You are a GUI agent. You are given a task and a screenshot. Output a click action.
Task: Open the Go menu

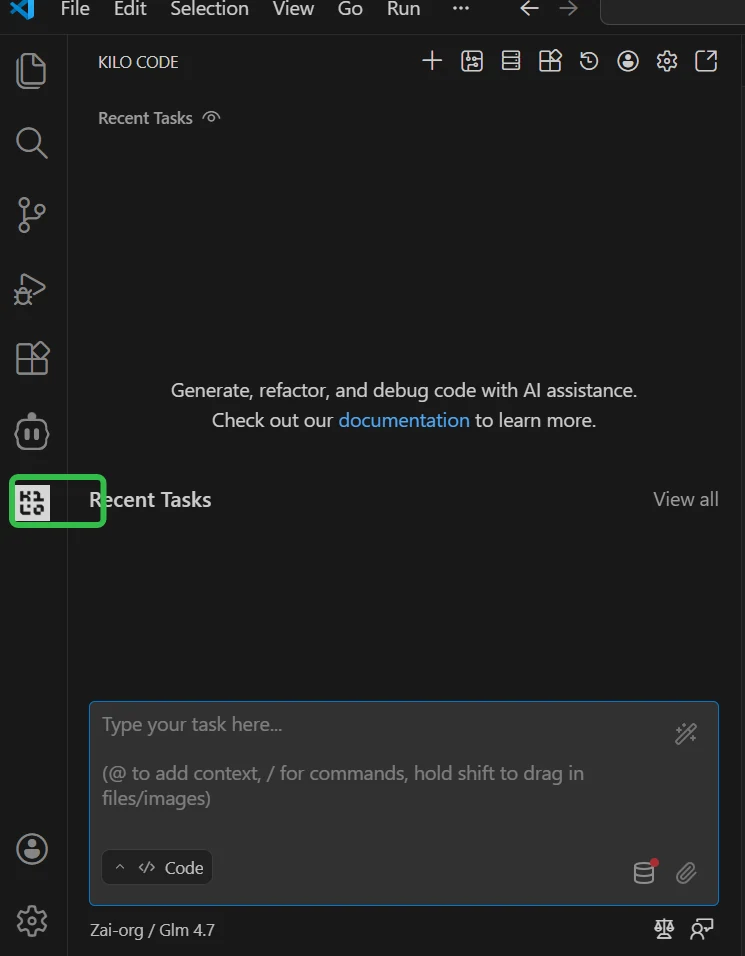(350, 9)
